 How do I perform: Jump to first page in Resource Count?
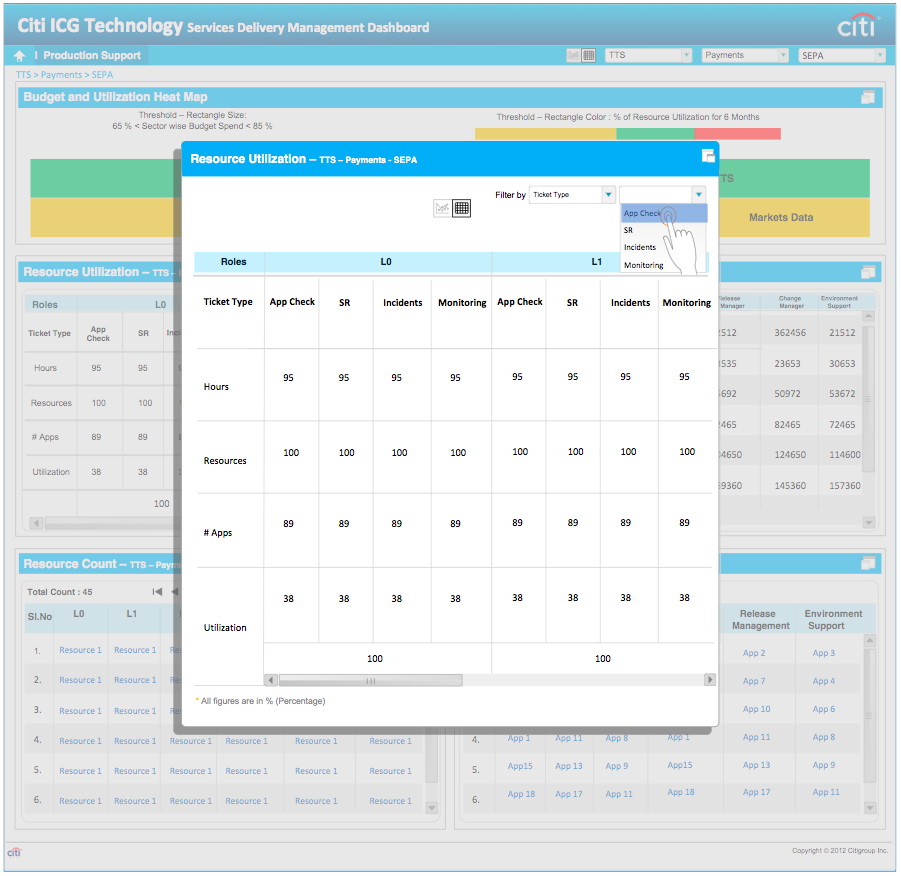(x=157, y=591)
